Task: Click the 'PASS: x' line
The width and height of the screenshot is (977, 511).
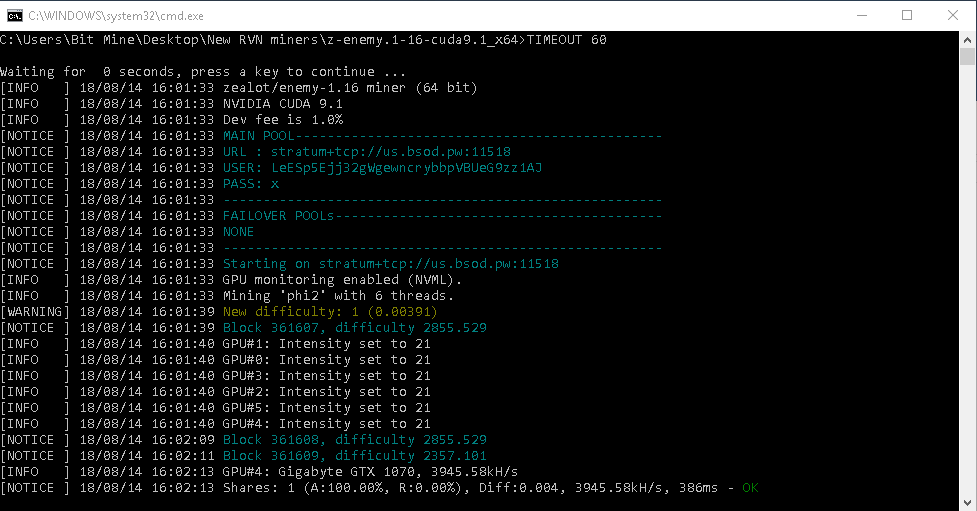Action: [x=251, y=184]
